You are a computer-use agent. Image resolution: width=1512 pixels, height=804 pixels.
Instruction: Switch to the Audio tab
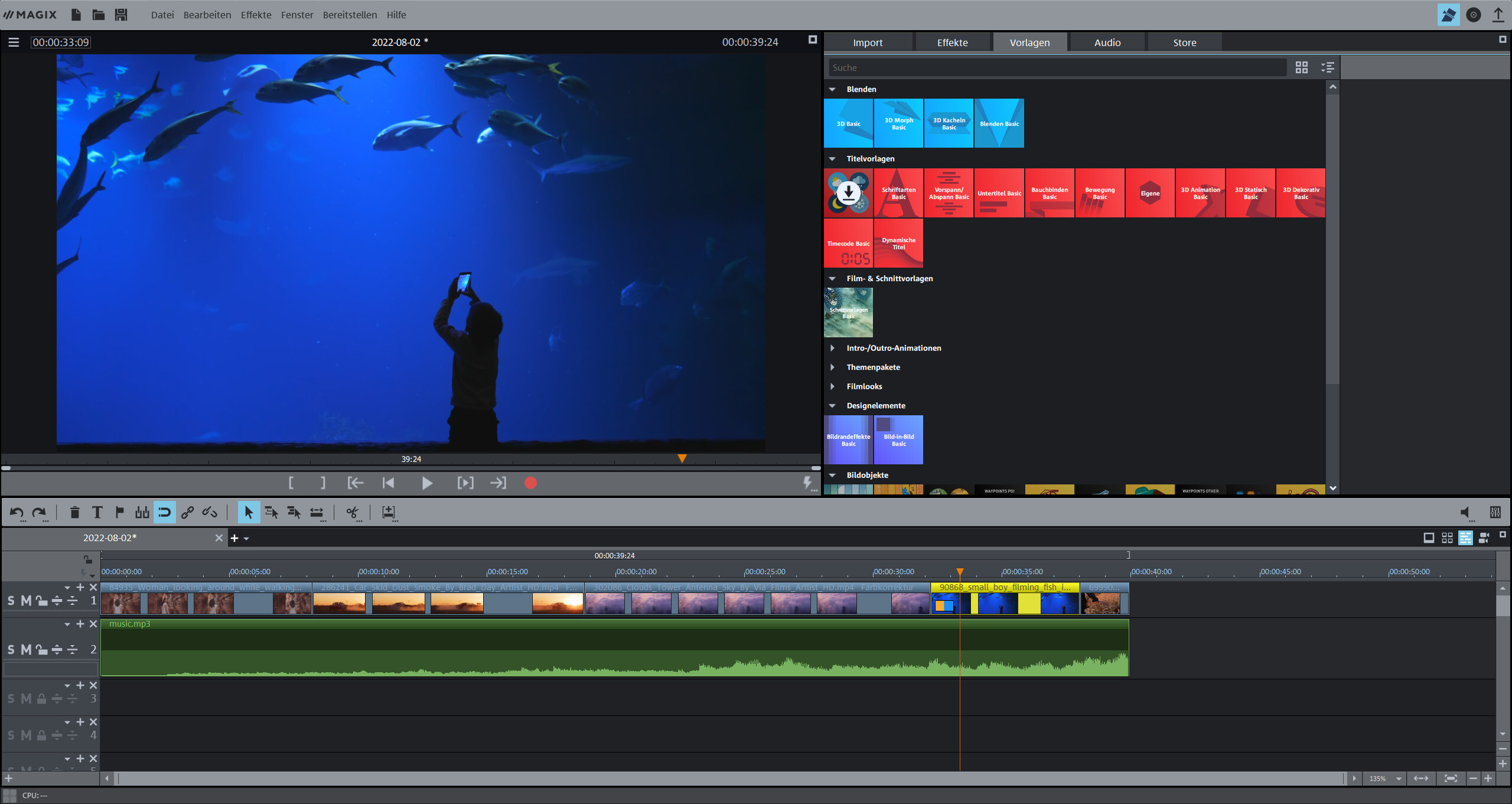click(x=1107, y=42)
